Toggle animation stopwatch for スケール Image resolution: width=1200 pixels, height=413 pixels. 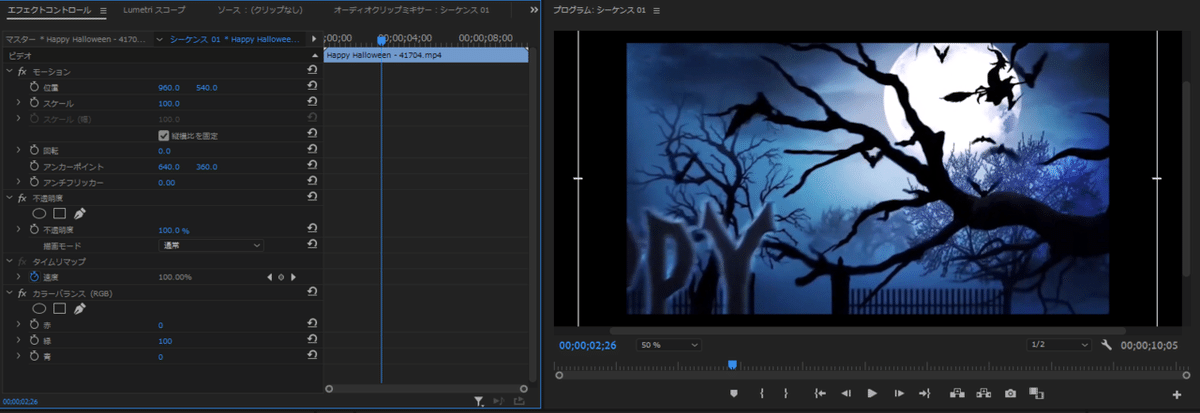33,103
